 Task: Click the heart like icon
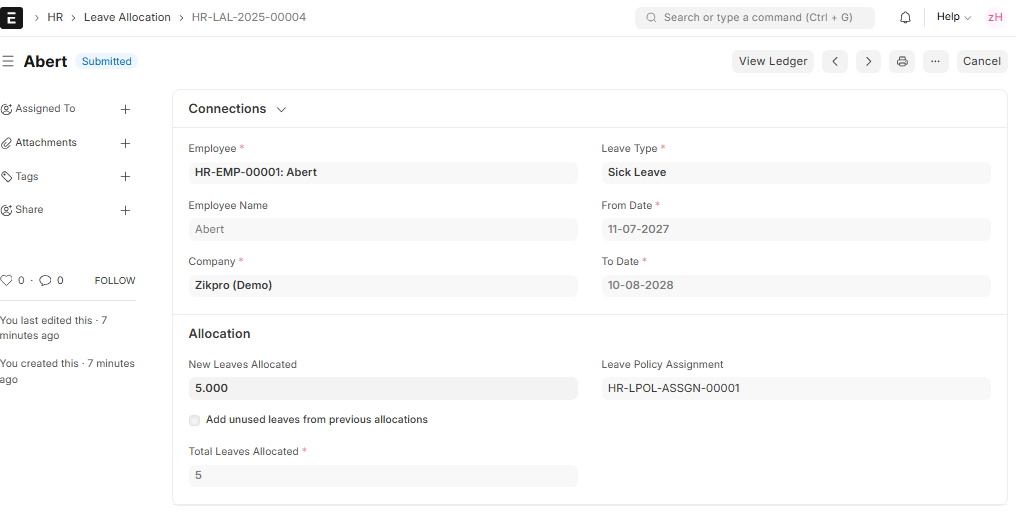click(6, 280)
